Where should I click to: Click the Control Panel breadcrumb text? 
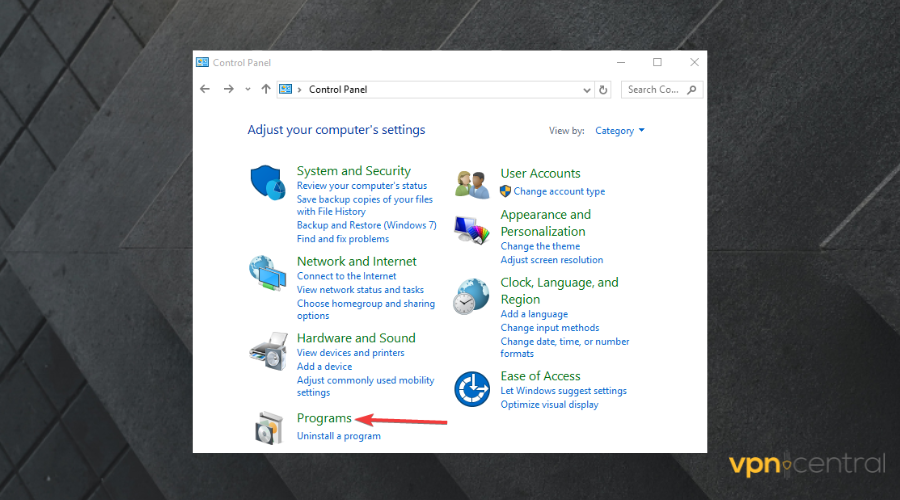[x=338, y=90]
